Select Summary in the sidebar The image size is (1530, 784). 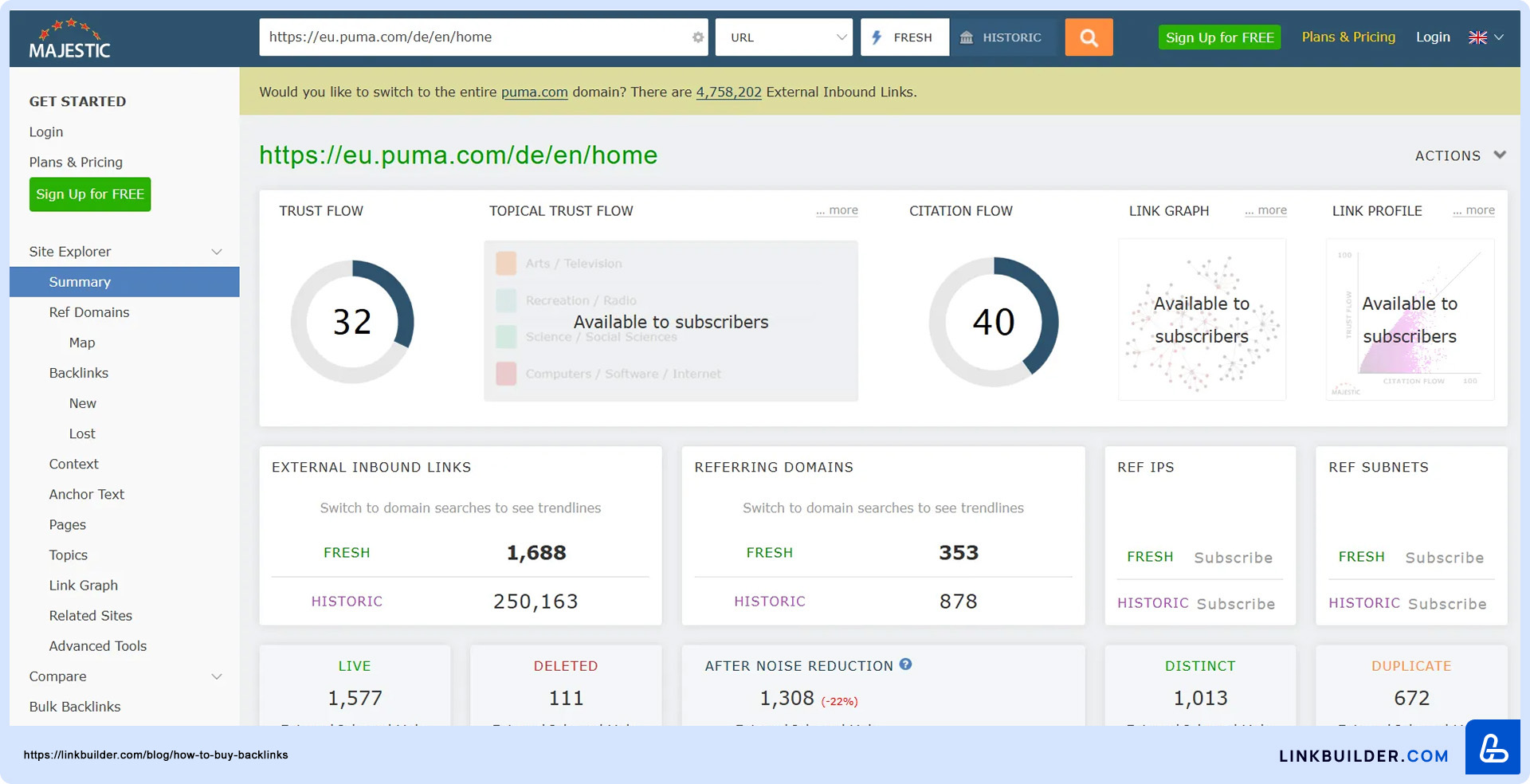124,282
